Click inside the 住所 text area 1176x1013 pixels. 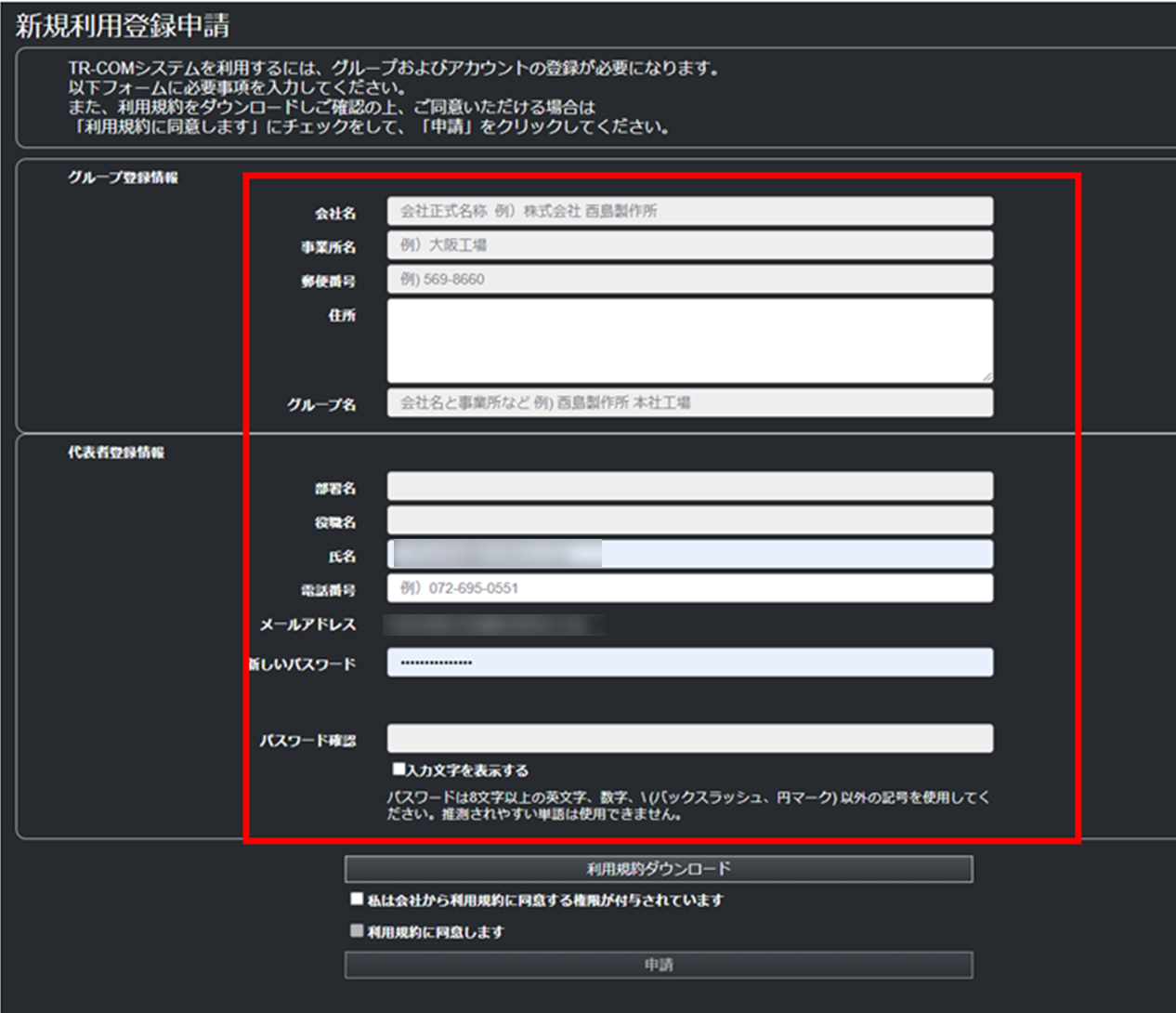point(689,340)
